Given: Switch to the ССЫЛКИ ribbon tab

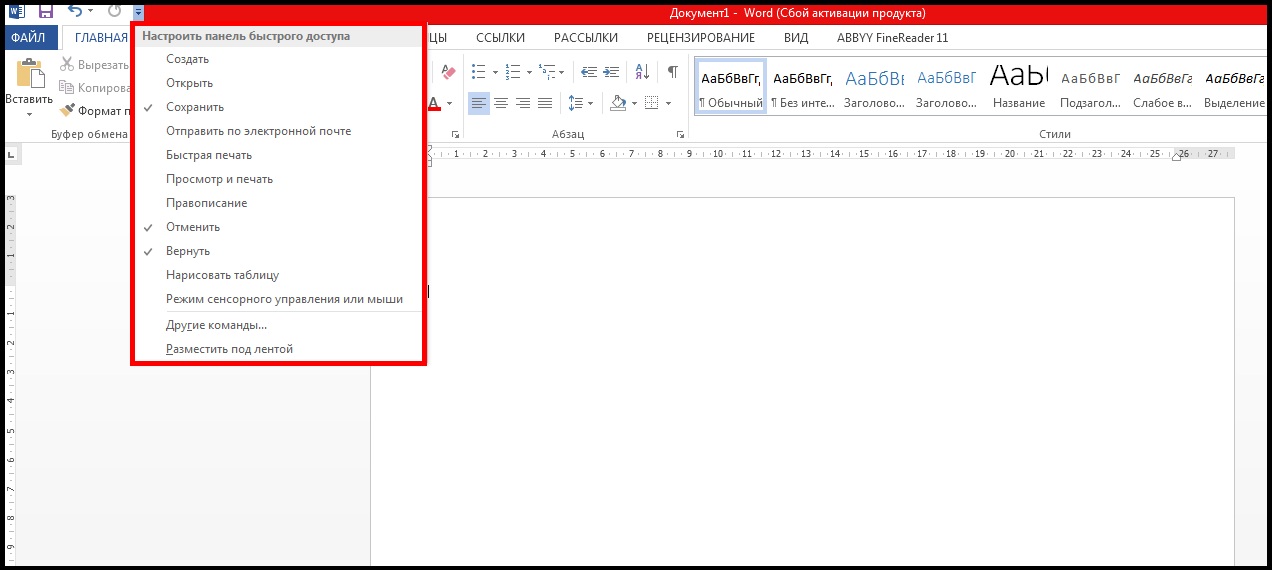Looking at the screenshot, I should [x=500, y=38].
